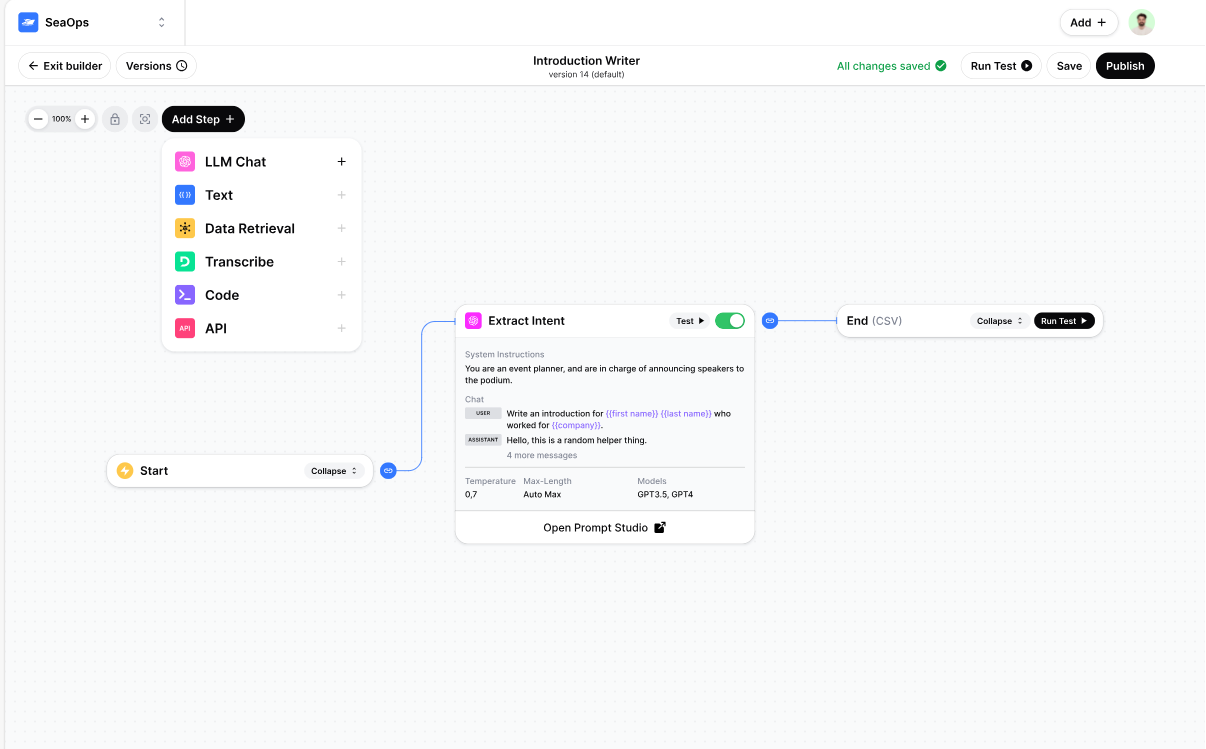
Task: Click the link connector before the End node
Action: 770,321
